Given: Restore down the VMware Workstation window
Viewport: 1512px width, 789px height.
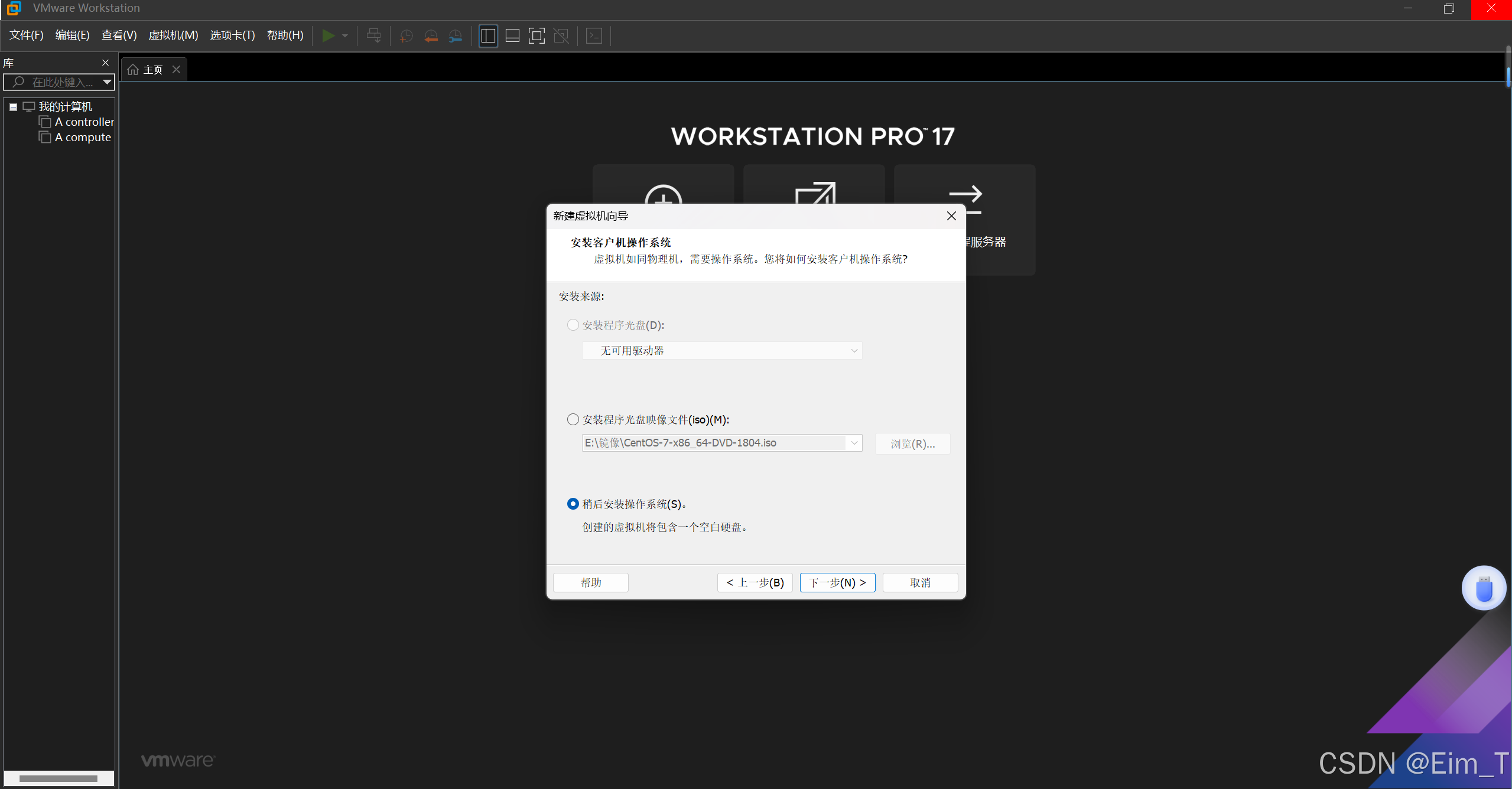Looking at the screenshot, I should coord(1449,9).
